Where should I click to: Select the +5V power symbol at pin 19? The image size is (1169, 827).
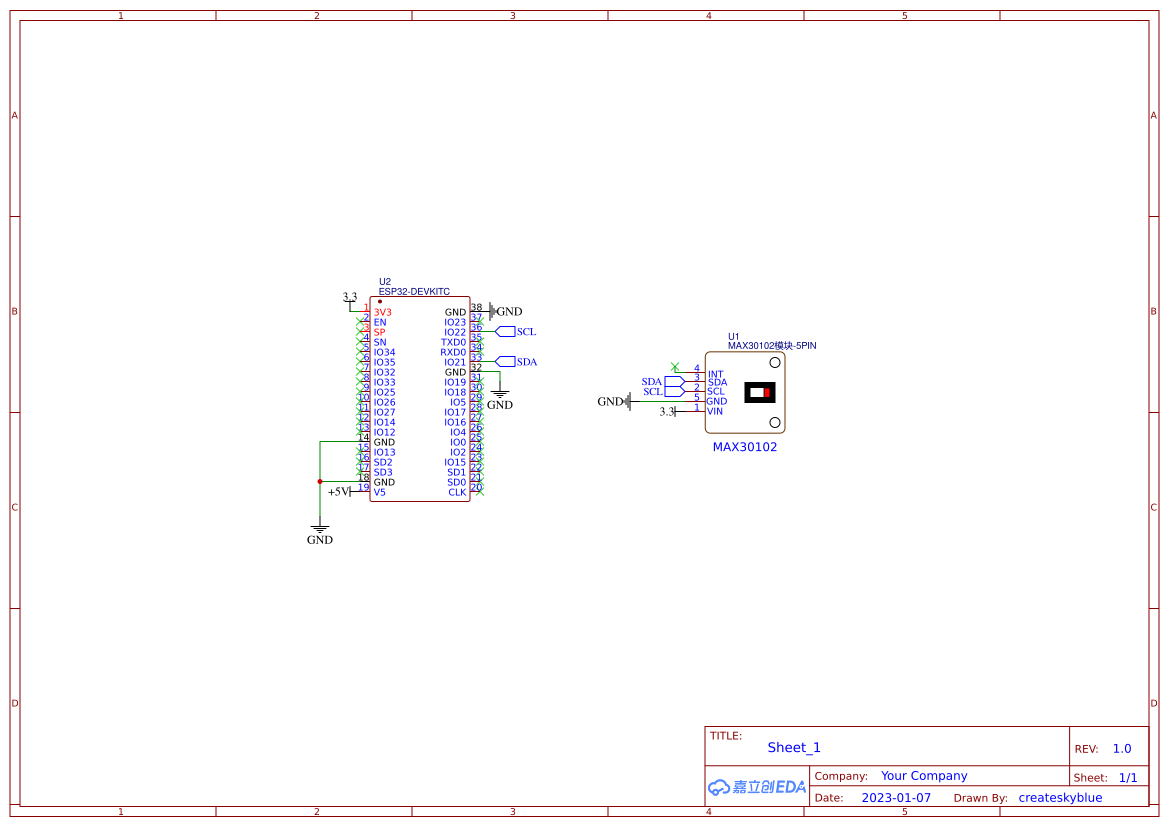tap(339, 491)
